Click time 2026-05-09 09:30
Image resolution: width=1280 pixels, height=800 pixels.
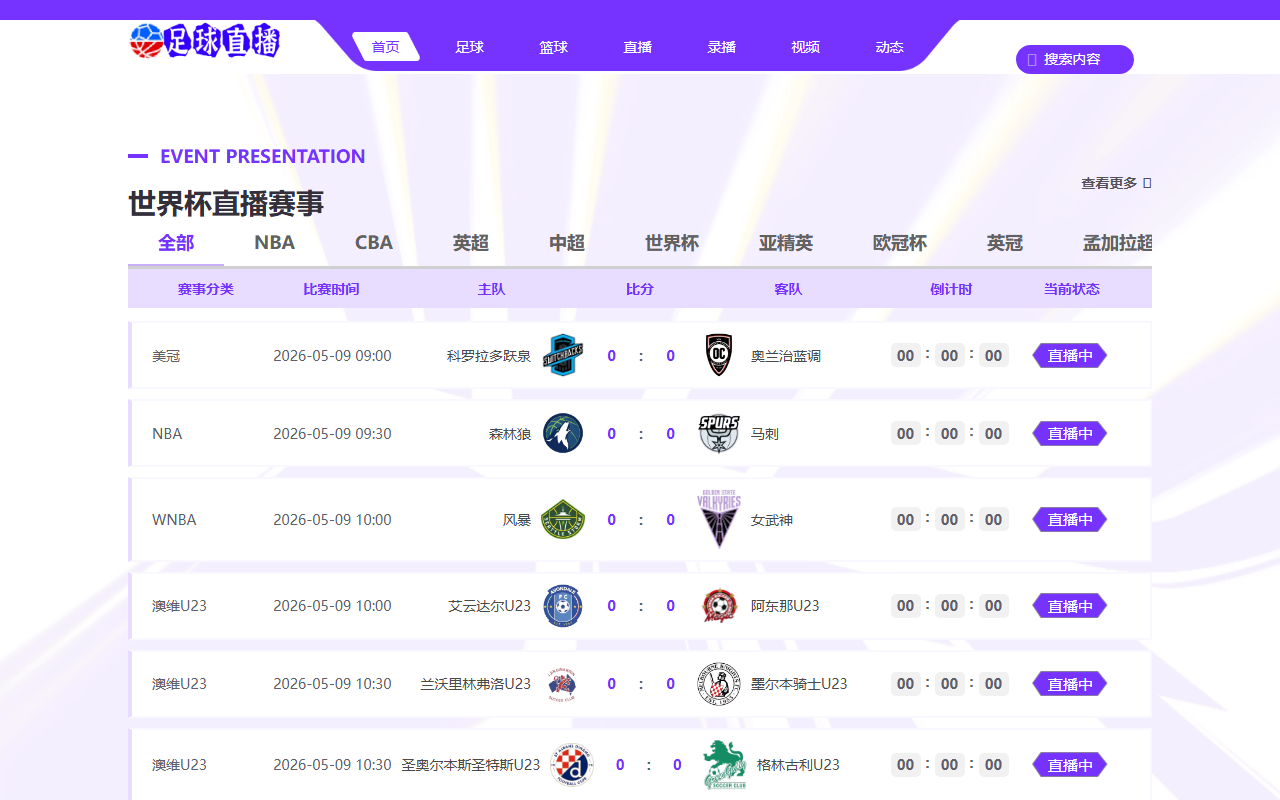tap(332, 434)
